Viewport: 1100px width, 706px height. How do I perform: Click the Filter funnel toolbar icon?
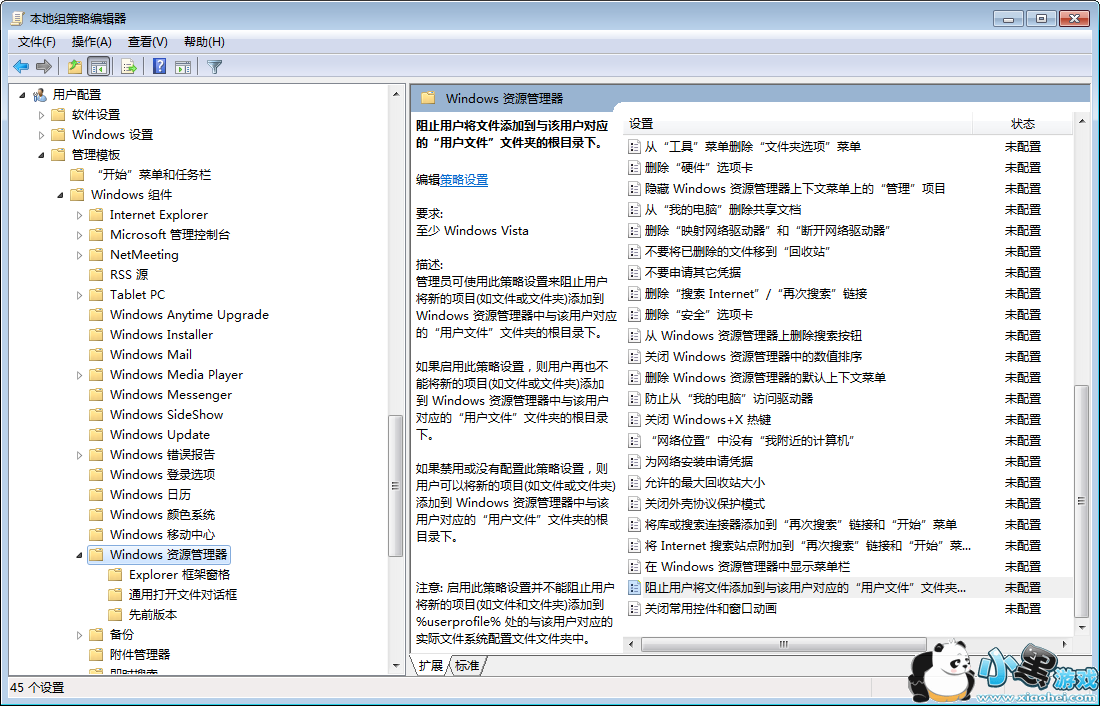tap(214, 67)
